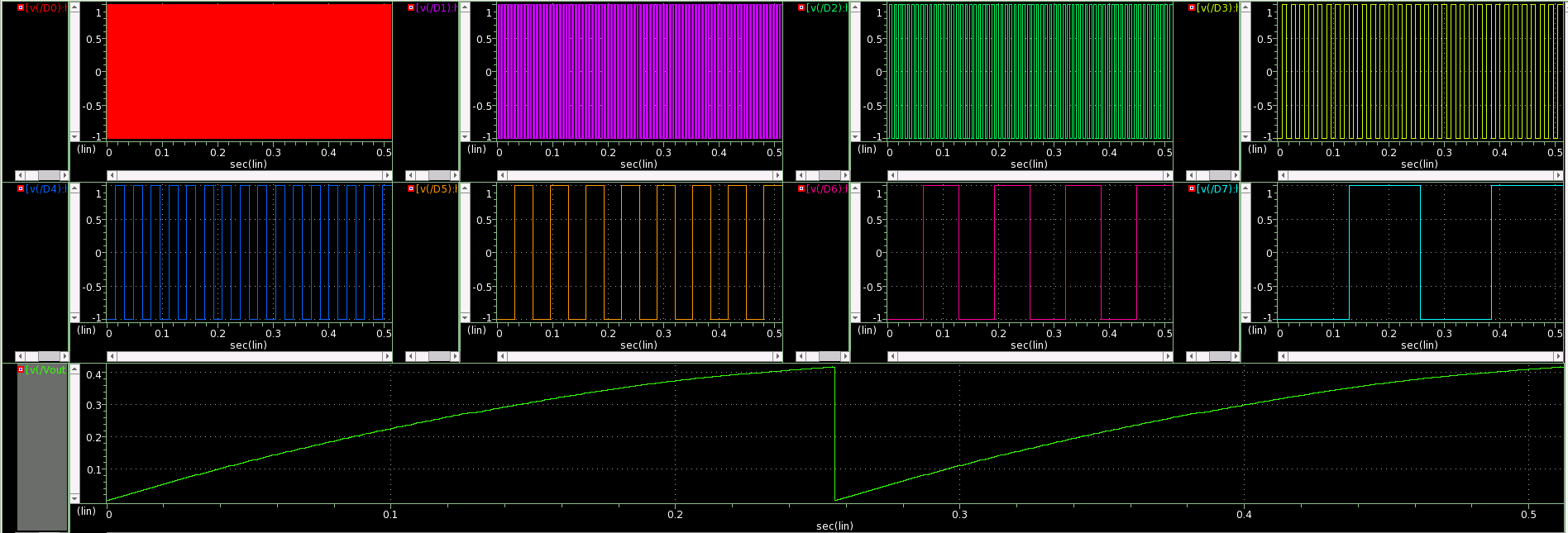The image size is (1568, 533).
Task: Click the horizontal scrollbar track under the D3 plot
Action: (1420, 175)
